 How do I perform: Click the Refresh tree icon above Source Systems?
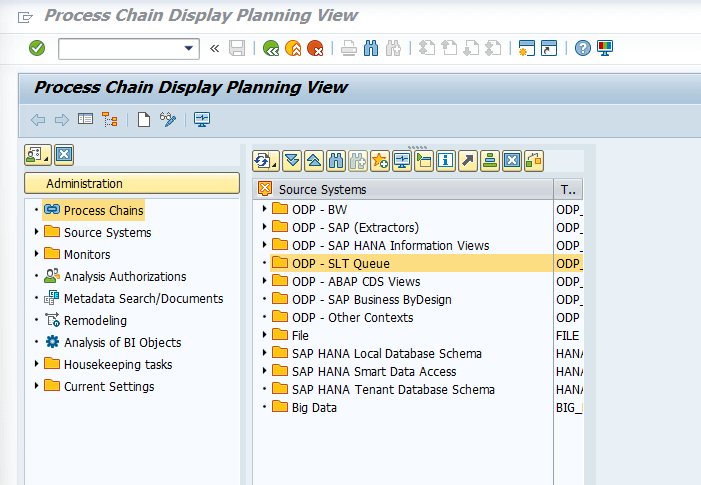point(265,160)
